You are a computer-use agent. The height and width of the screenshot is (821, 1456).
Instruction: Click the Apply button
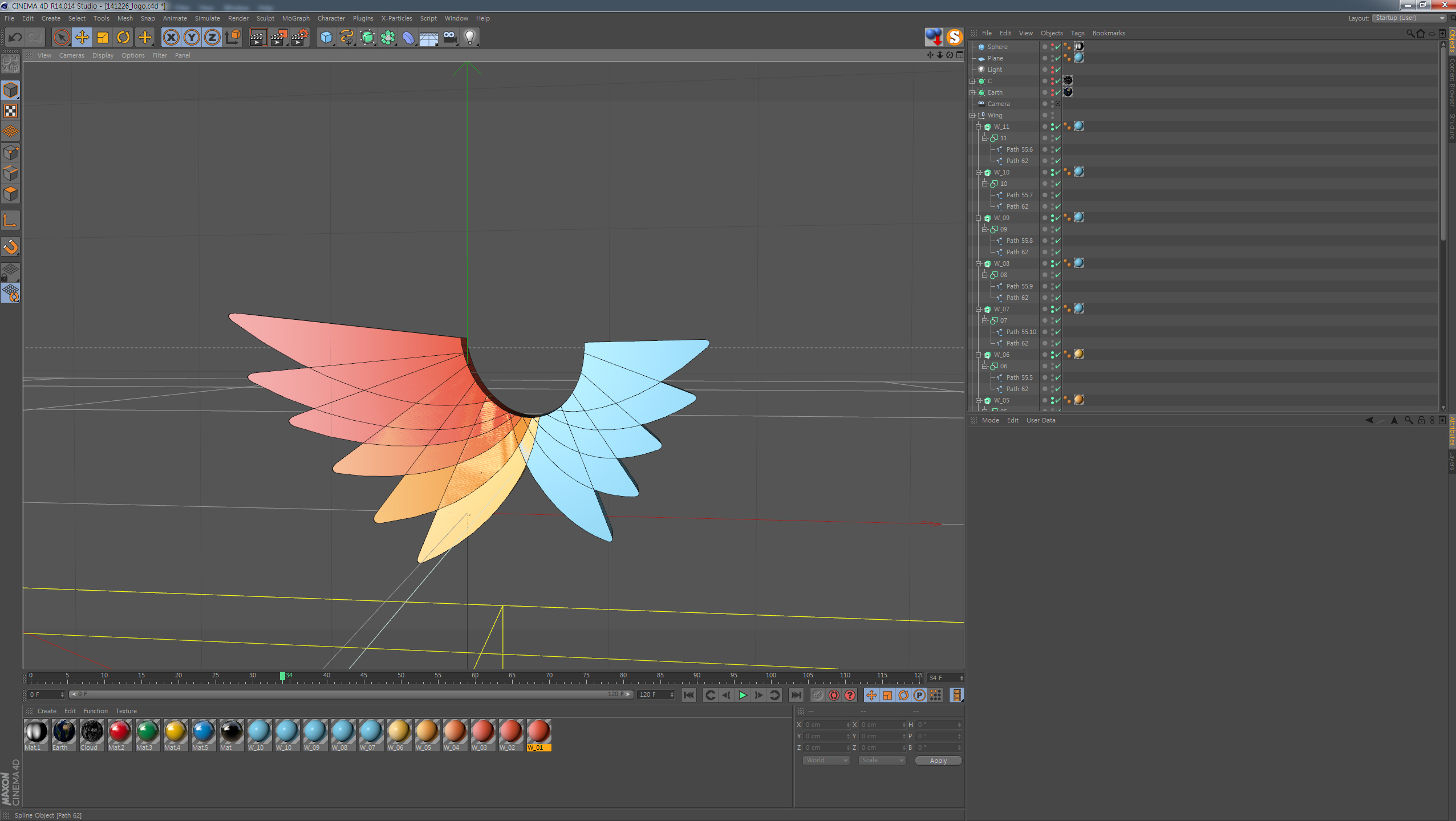tap(938, 761)
